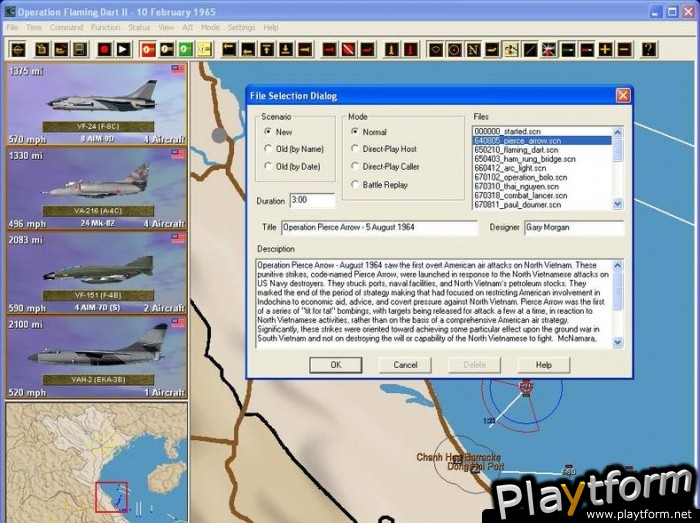Select 670102_operation_bolo.scn file
Image resolution: width=700 pixels, height=523 pixels.
(x=542, y=177)
